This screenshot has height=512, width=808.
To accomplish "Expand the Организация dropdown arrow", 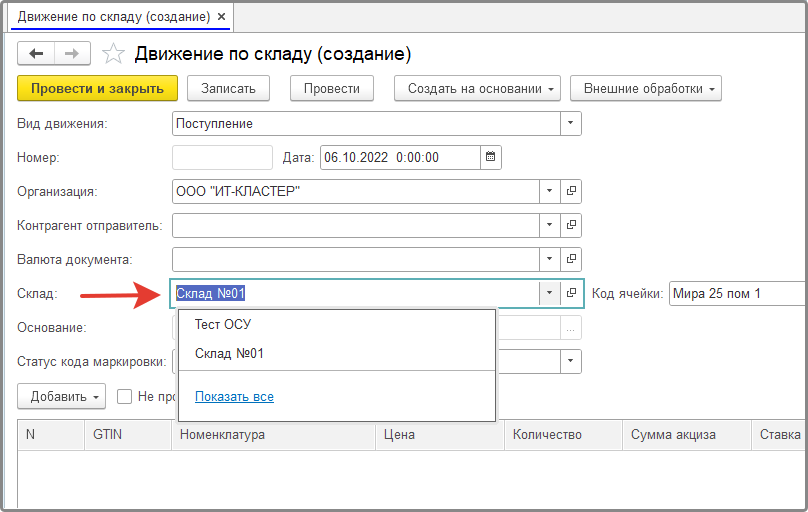I will tap(549, 191).
